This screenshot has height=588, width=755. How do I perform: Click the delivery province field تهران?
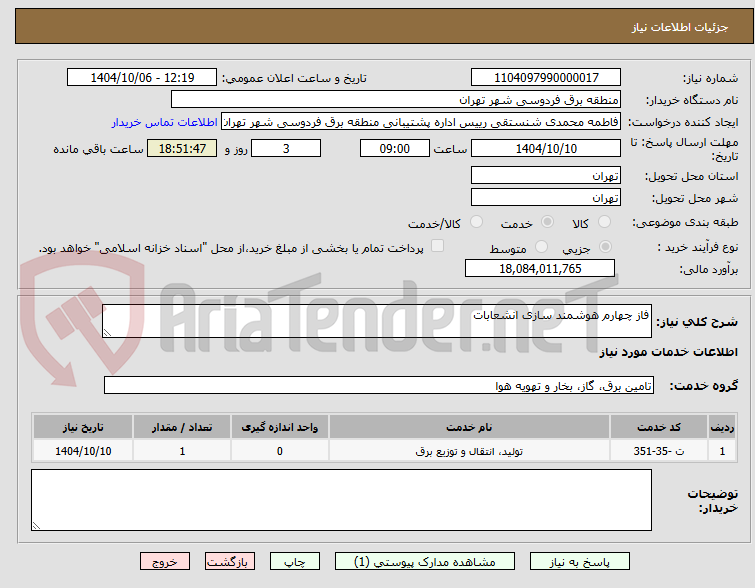tap(546, 175)
